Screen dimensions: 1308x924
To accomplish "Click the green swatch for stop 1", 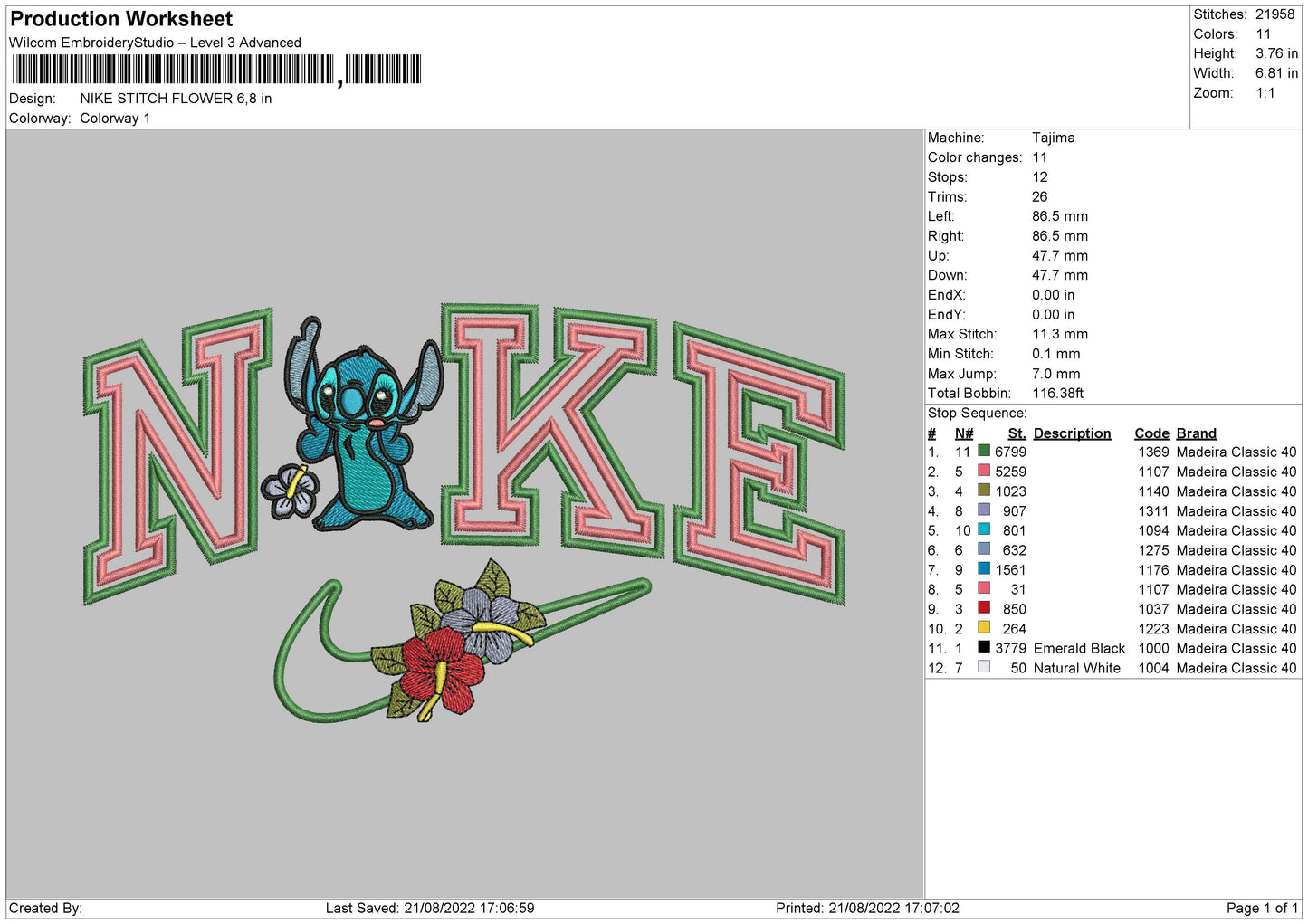I will click(984, 451).
